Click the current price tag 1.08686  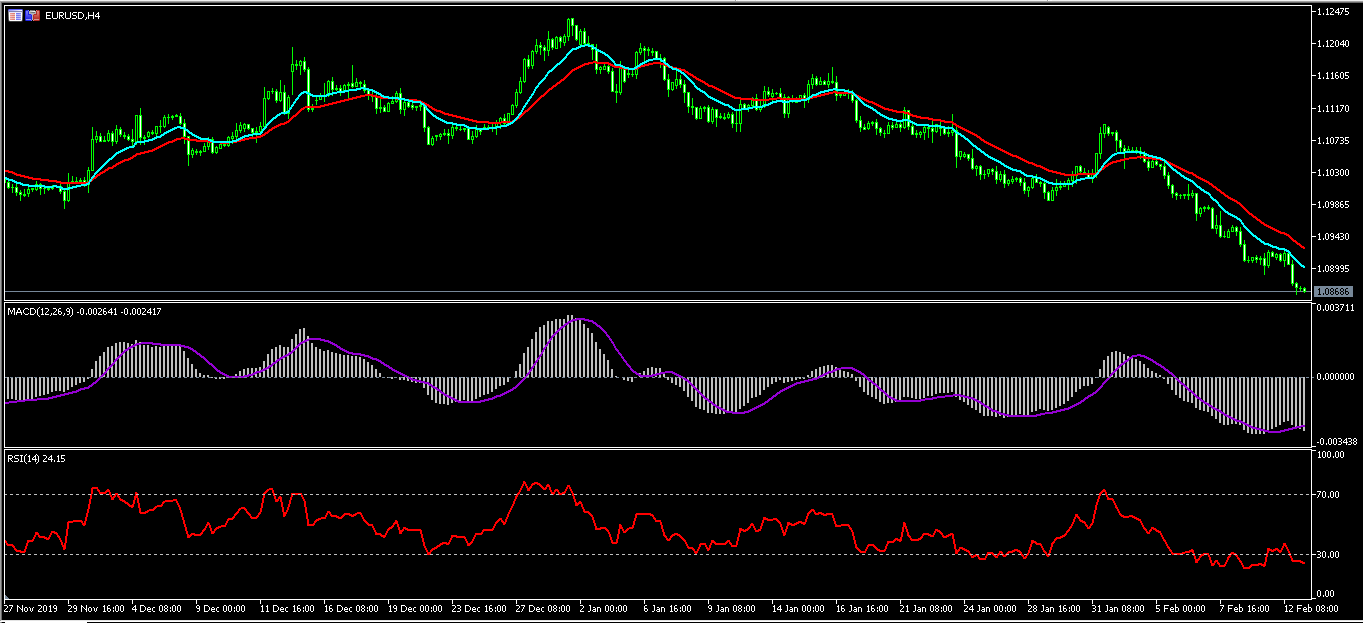[x=1333, y=291]
